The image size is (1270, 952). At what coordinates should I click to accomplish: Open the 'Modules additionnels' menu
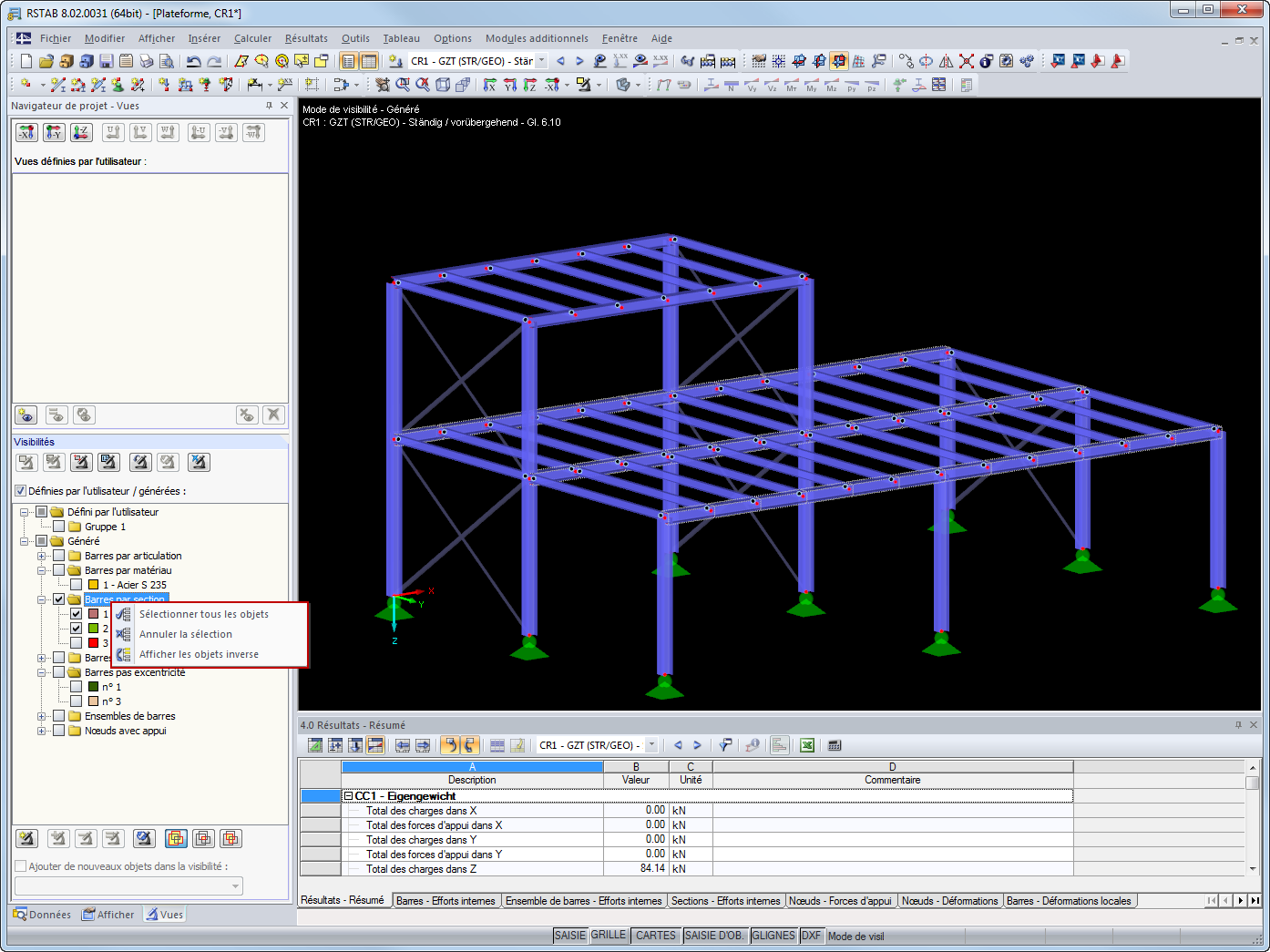(537, 38)
